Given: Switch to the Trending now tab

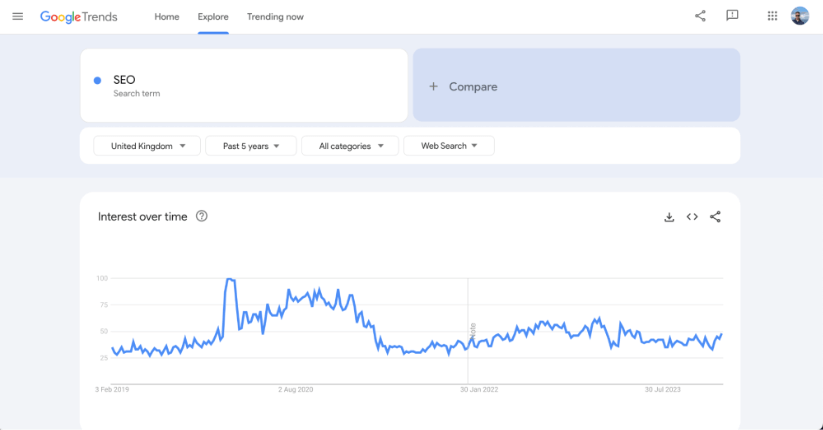Looking at the screenshot, I should tap(275, 17).
